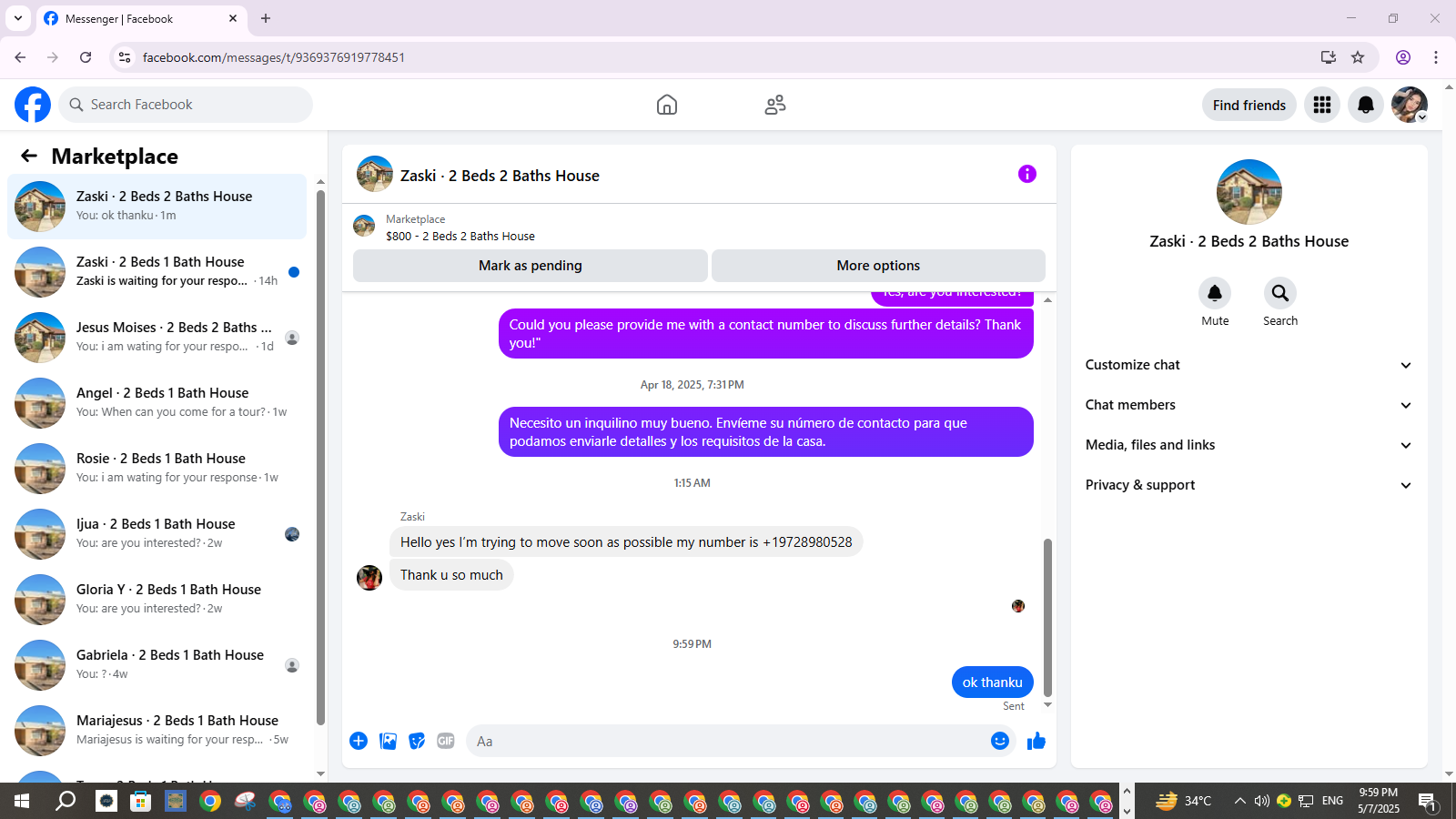Open the taskbar notification center icon
The height and width of the screenshot is (819, 1456).
(1428, 802)
